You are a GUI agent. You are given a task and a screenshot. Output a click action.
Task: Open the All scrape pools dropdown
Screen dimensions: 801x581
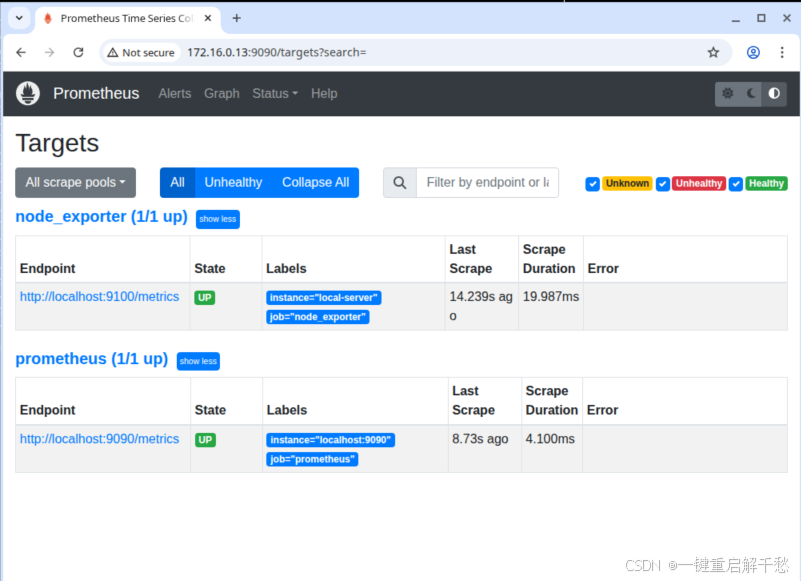[x=76, y=182]
